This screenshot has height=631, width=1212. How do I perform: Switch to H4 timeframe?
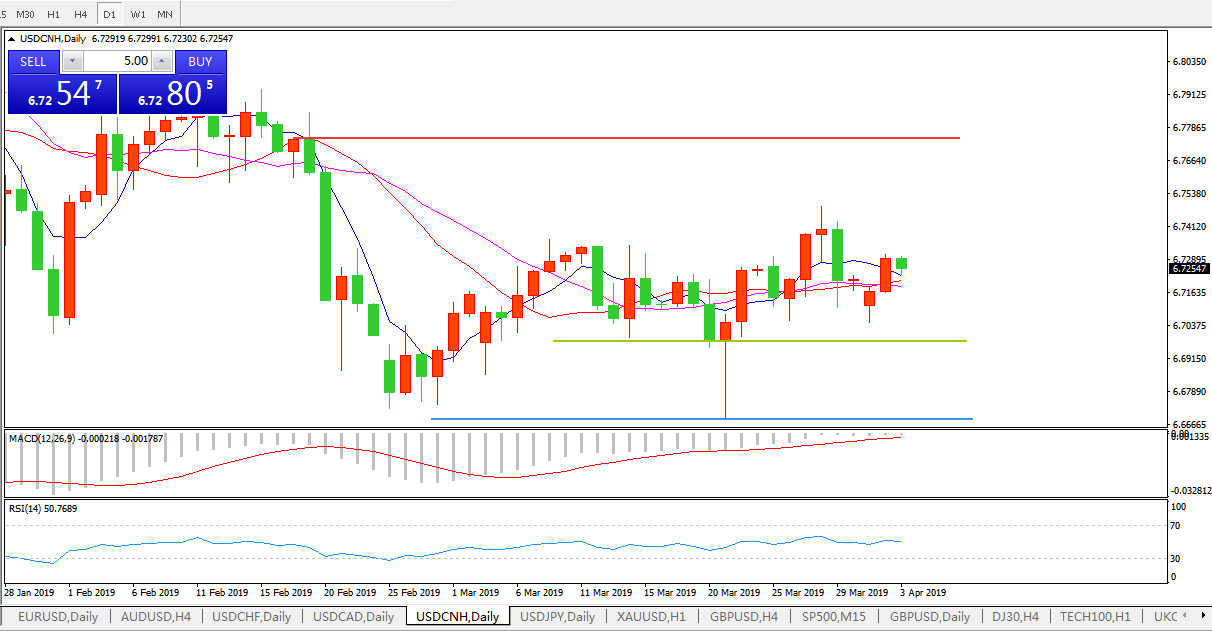[81, 14]
